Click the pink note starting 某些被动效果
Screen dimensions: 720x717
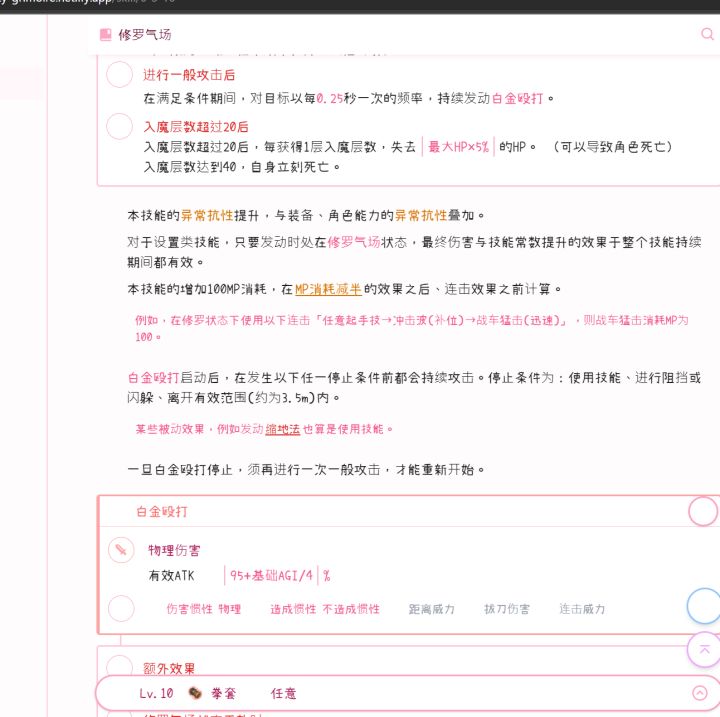click(264, 429)
